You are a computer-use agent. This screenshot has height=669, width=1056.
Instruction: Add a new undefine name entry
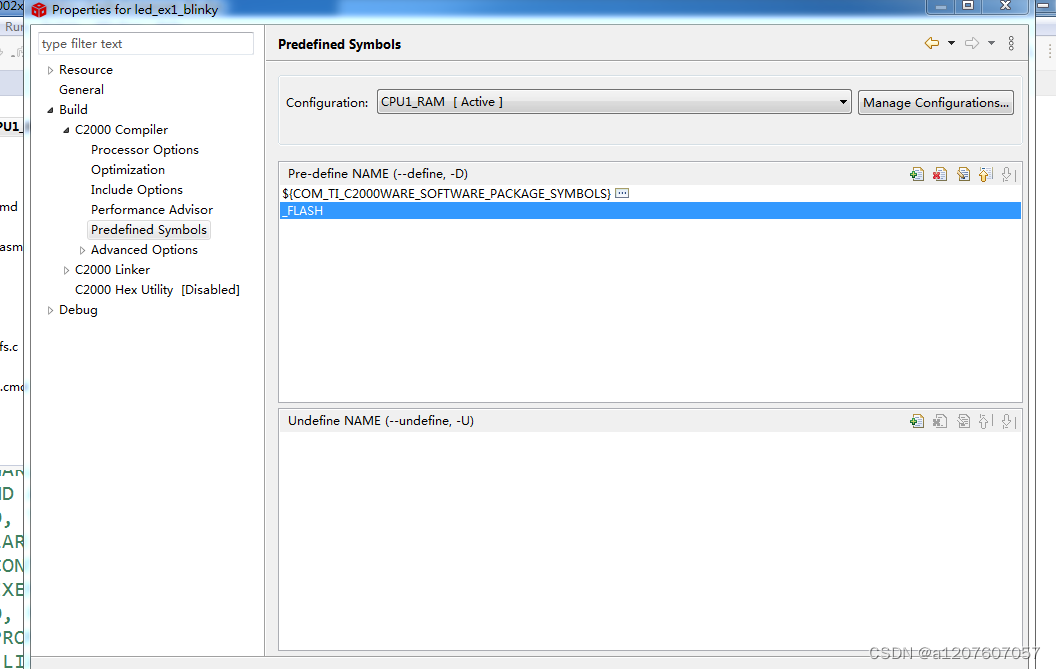pyautogui.click(x=917, y=421)
